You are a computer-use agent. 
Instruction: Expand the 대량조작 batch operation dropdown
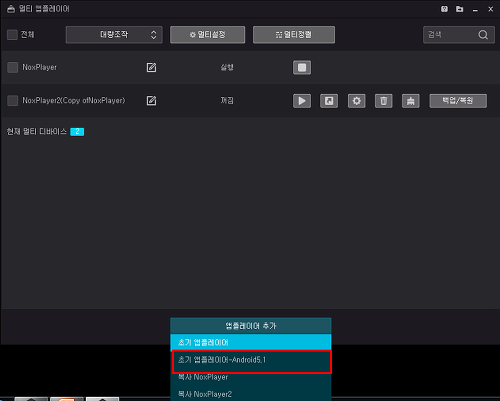(x=114, y=35)
